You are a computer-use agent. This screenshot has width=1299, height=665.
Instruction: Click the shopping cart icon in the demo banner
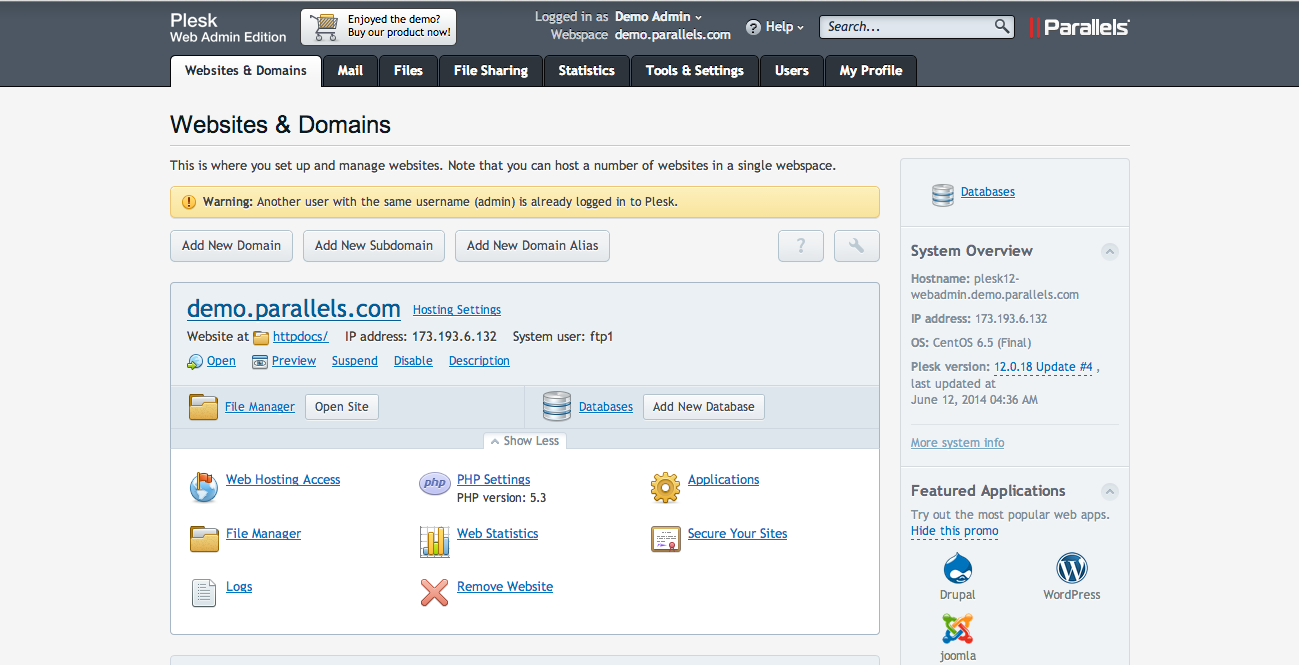coord(325,27)
